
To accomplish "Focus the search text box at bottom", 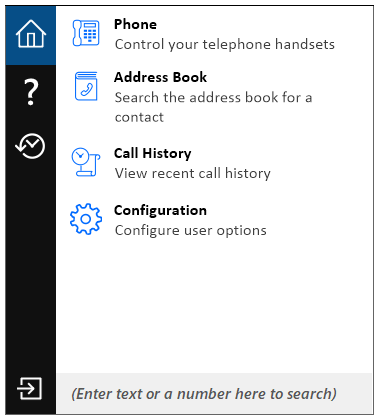I will (x=214, y=393).
